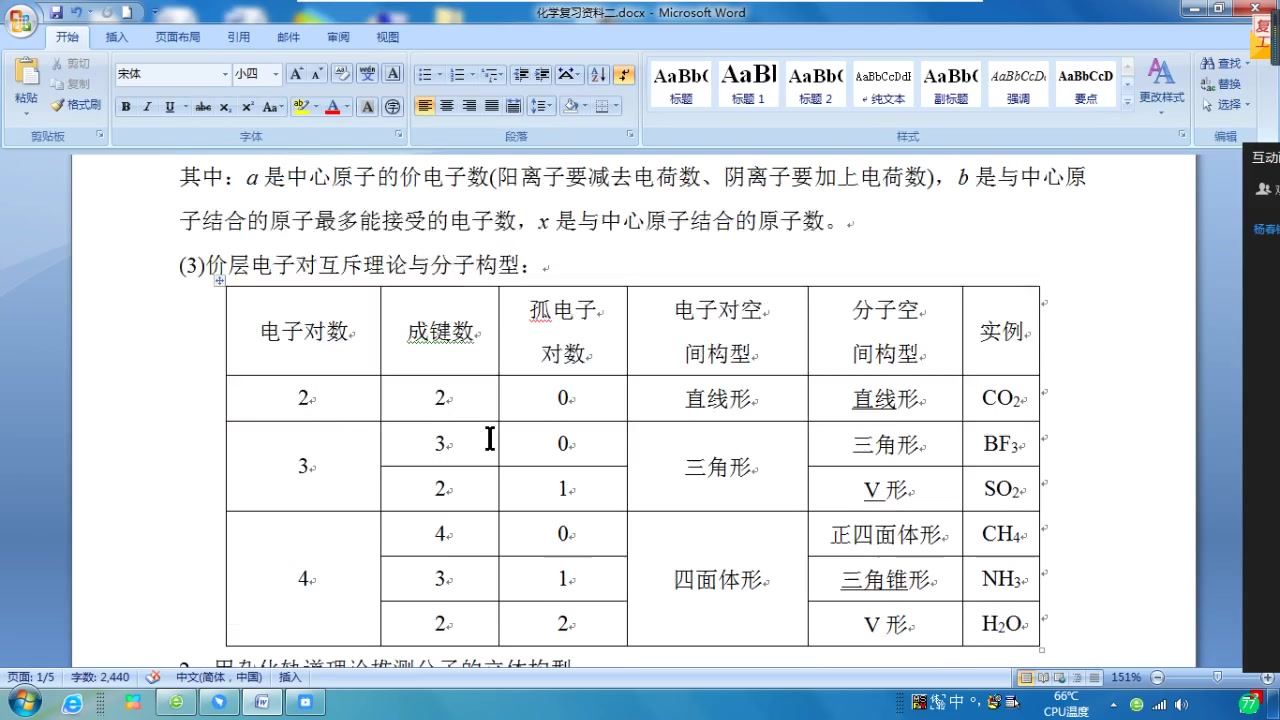
Task: Open the Select (选择) dropdown
Action: coord(1226,104)
